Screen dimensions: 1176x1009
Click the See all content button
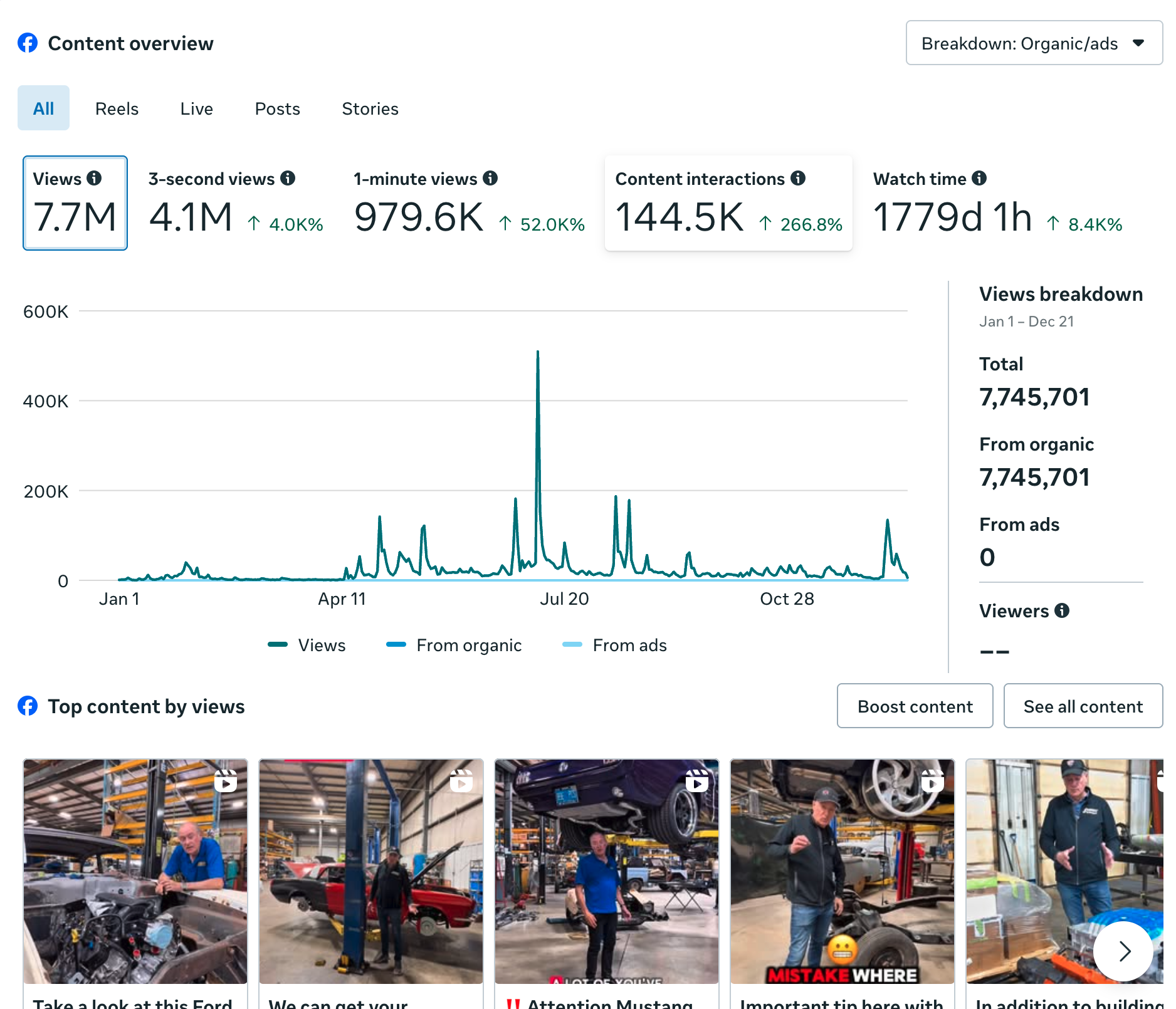[1083, 706]
